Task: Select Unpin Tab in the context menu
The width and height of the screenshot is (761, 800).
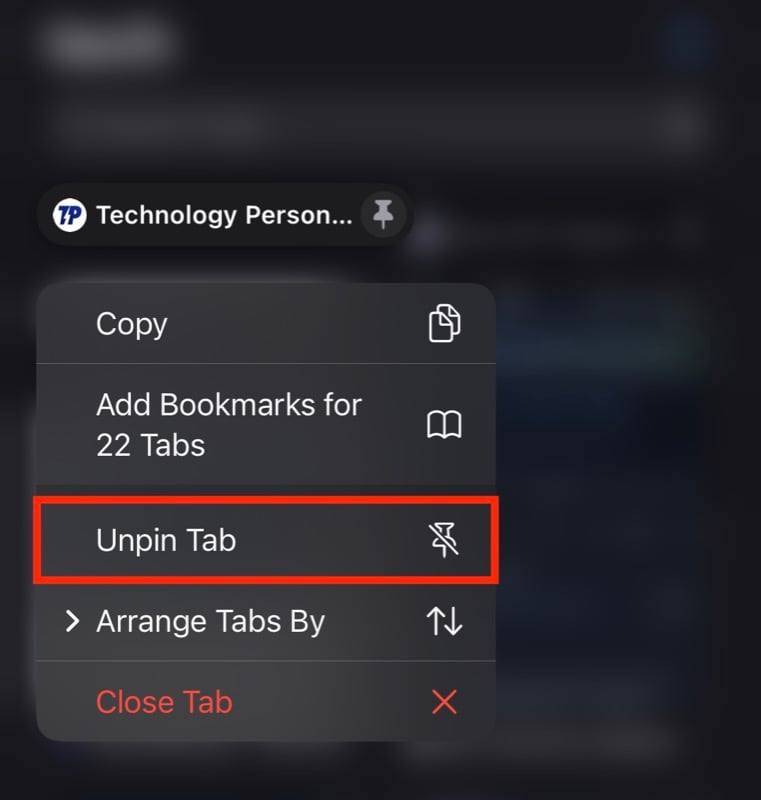Action: pyautogui.click(x=266, y=540)
